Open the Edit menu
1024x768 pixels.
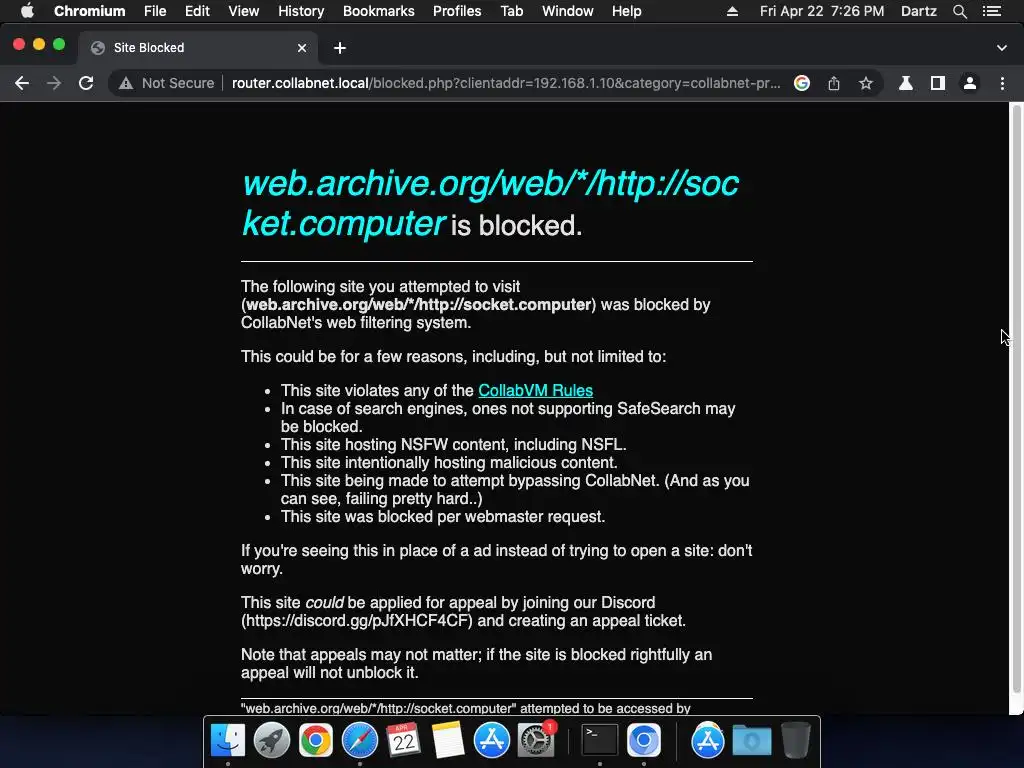pyautogui.click(x=197, y=11)
